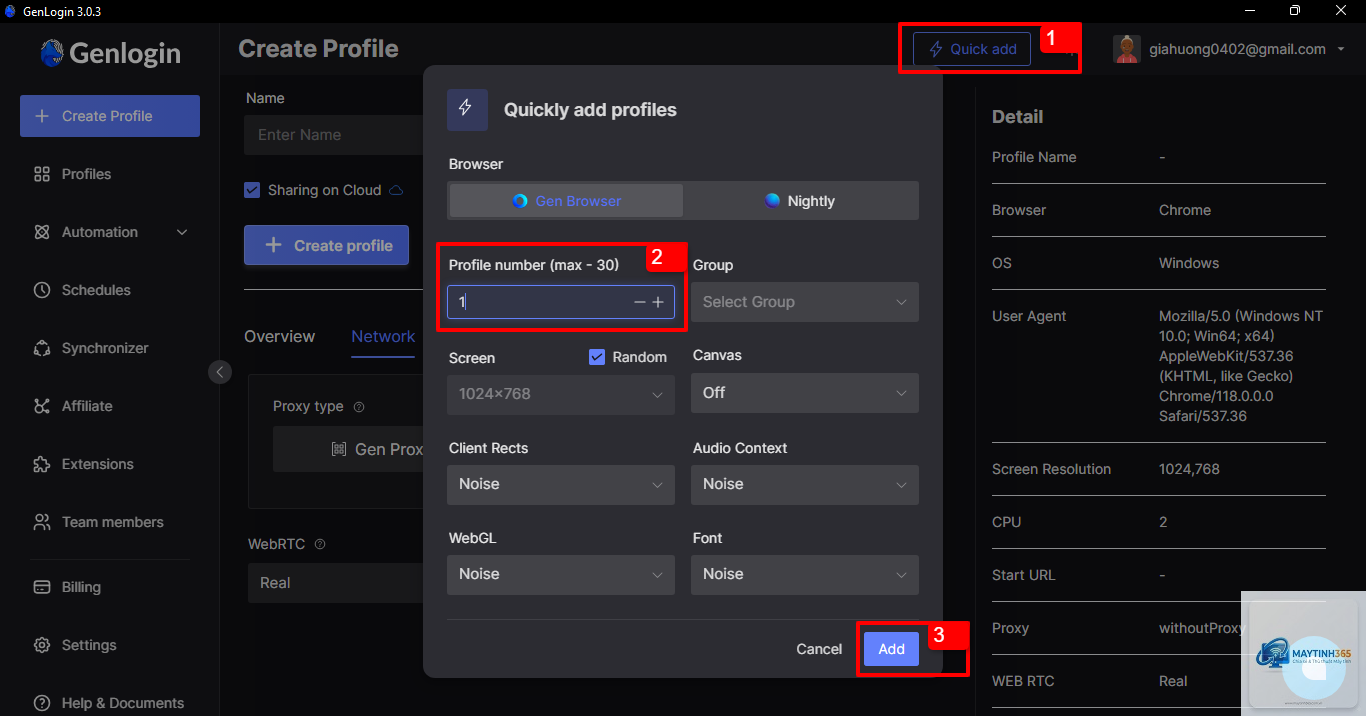Click the giahuong0402@gmail.com account email
Image resolution: width=1366 pixels, height=716 pixels.
tap(1238, 49)
